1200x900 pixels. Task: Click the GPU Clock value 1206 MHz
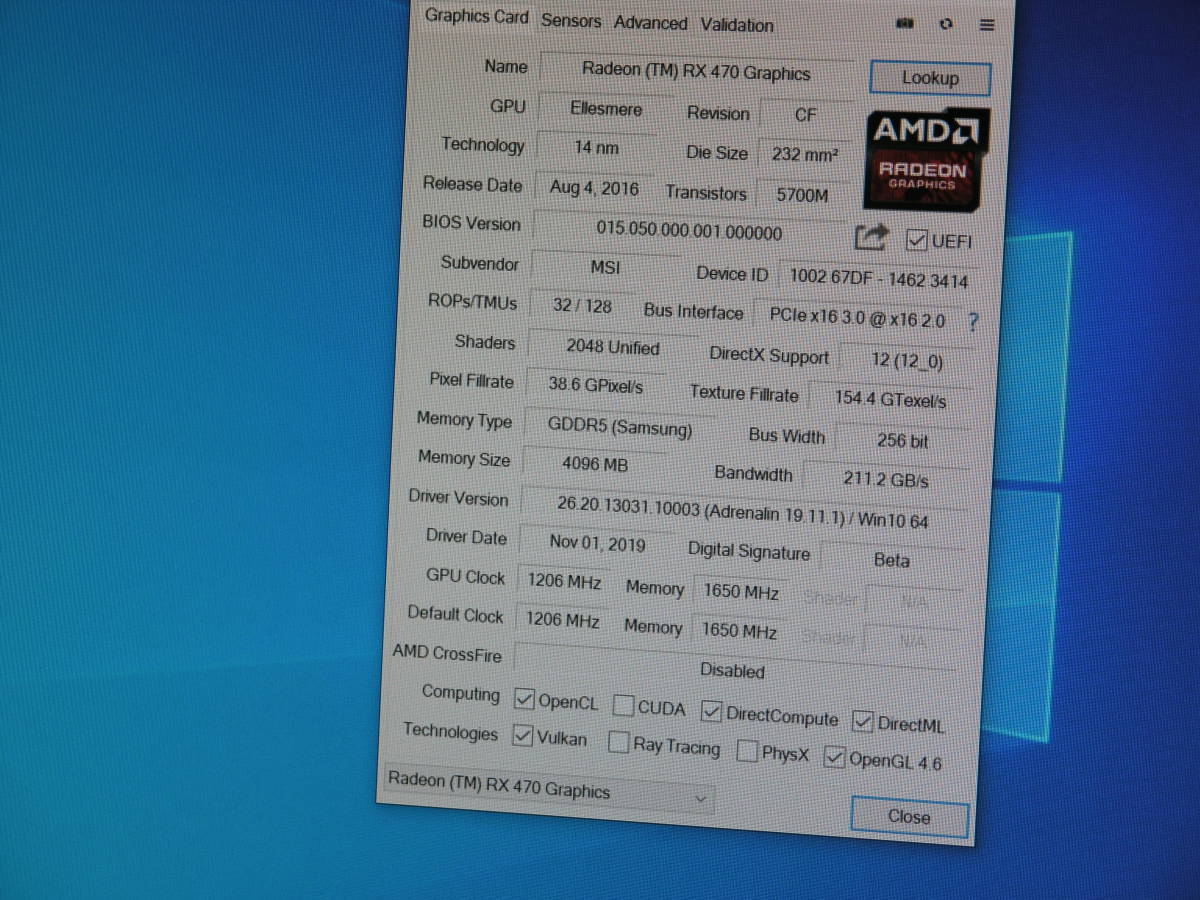[563, 581]
